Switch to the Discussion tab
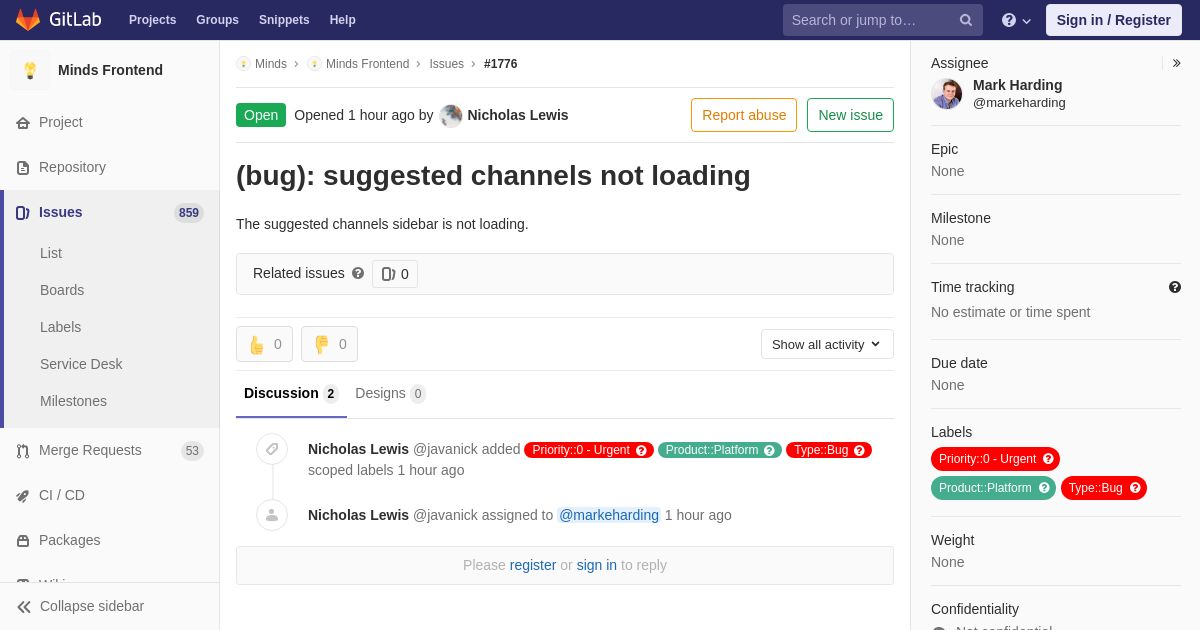The image size is (1200, 630). pos(291,394)
